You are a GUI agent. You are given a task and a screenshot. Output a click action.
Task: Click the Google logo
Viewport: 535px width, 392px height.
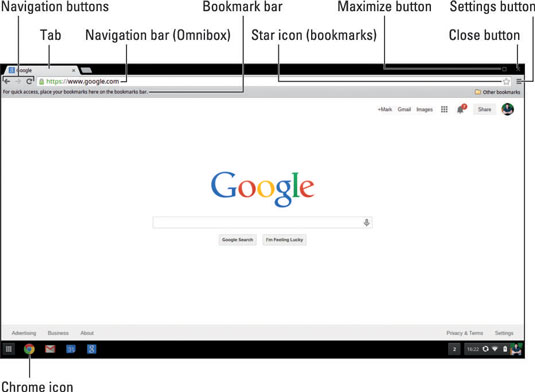coord(262,188)
